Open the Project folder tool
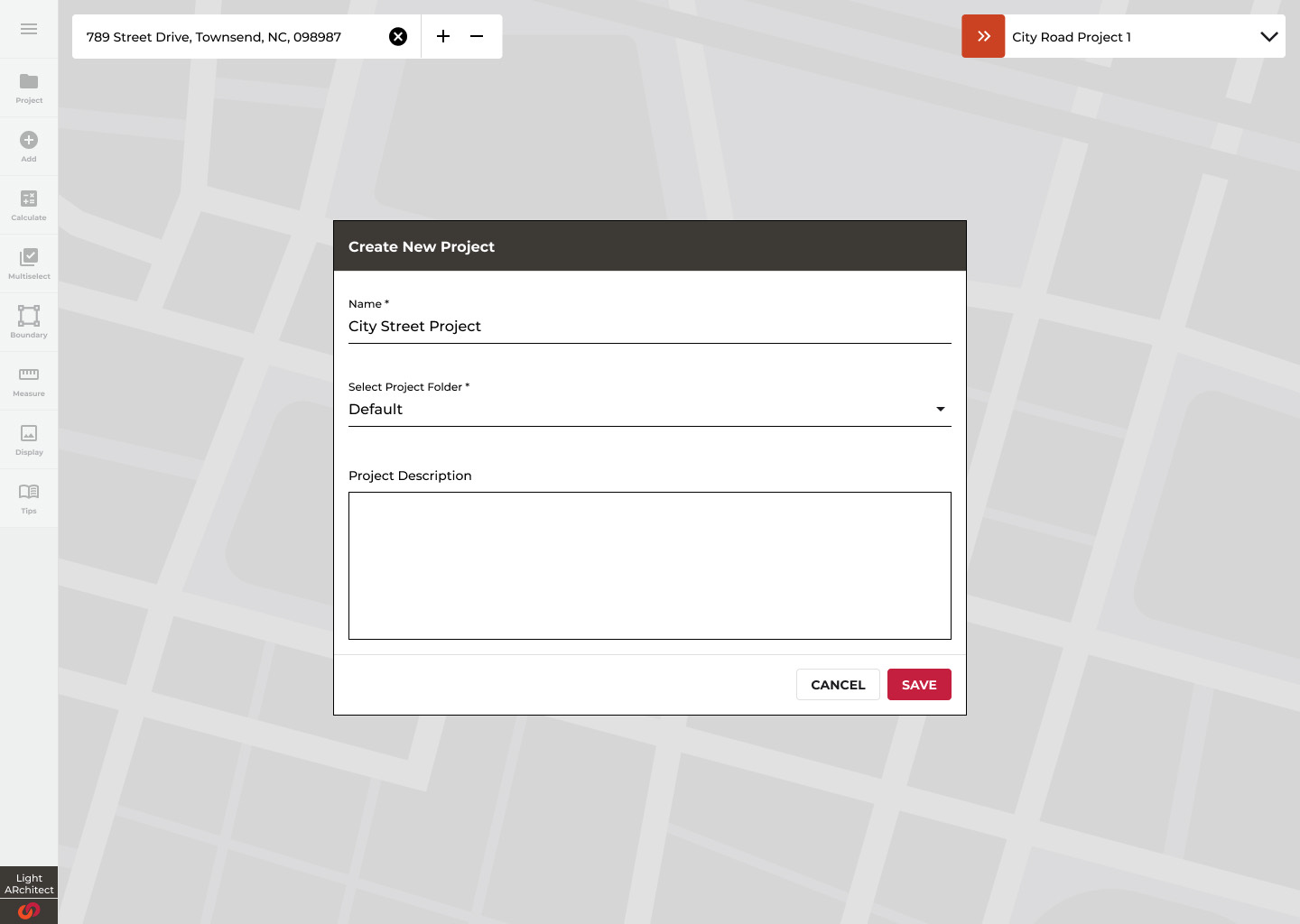The image size is (1300, 924). pos(29,88)
